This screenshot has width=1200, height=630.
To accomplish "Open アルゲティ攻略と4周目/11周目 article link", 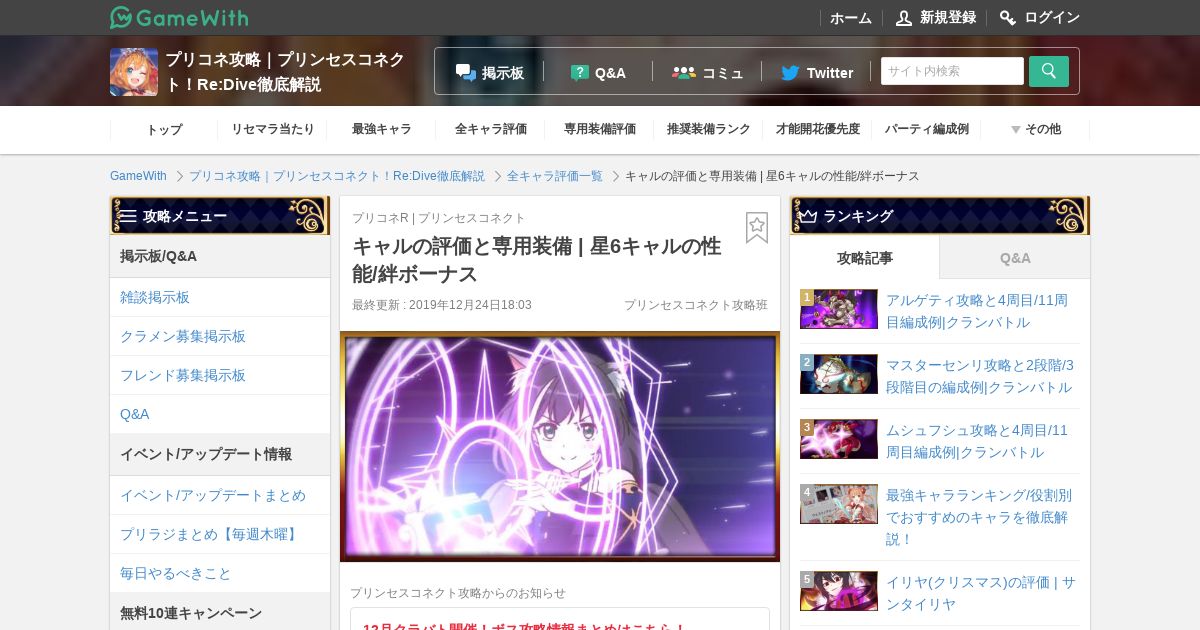I will point(977,311).
